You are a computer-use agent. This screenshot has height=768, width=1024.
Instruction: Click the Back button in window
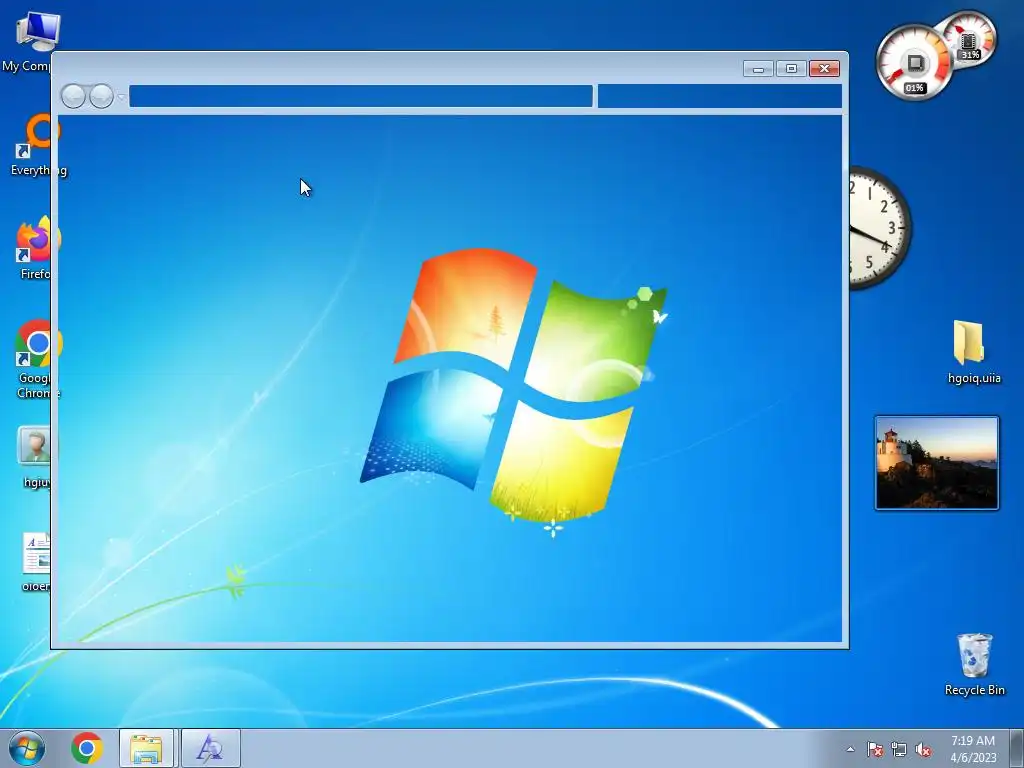tap(73, 96)
